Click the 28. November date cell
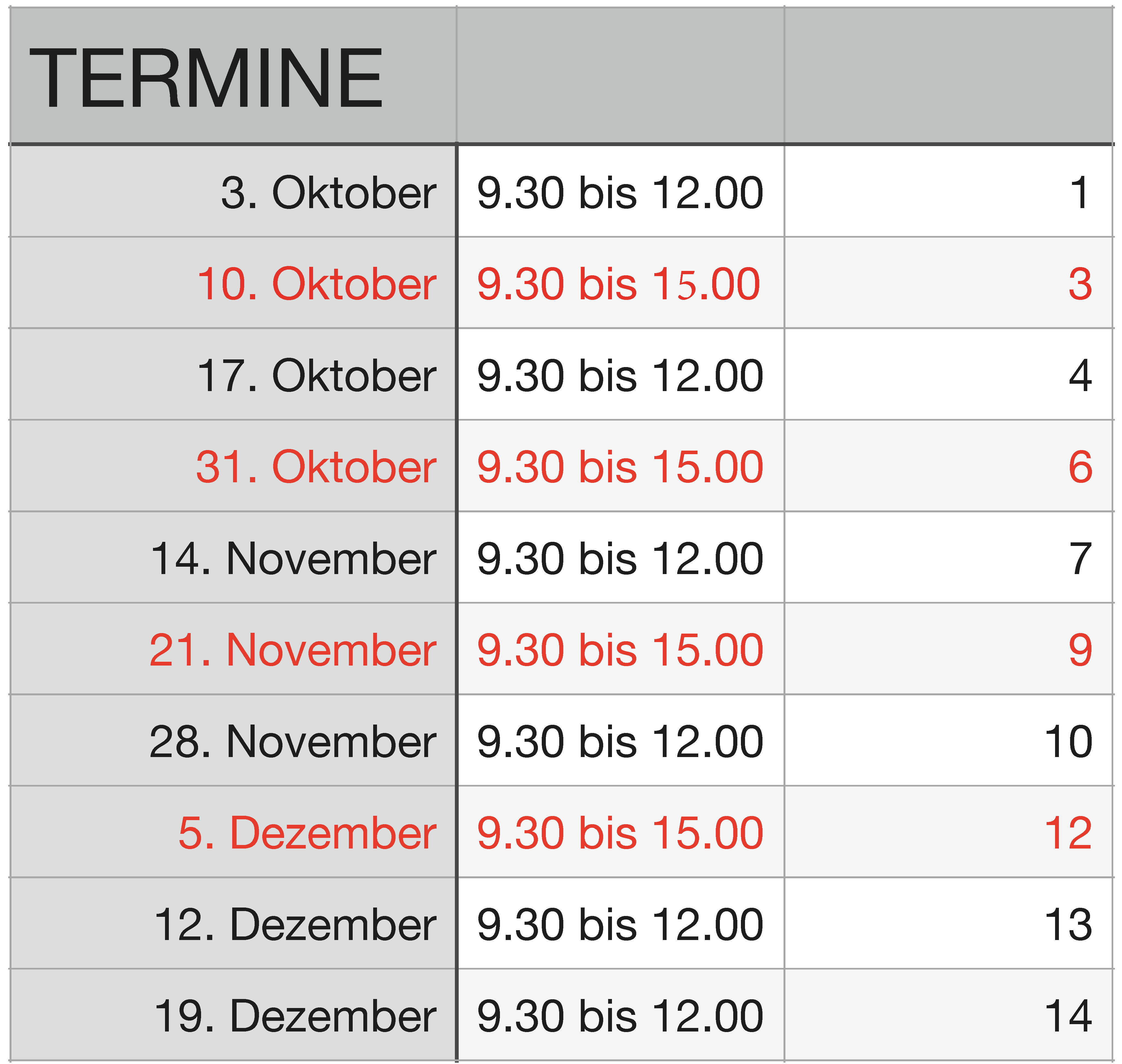1122x1064 pixels. (232, 740)
